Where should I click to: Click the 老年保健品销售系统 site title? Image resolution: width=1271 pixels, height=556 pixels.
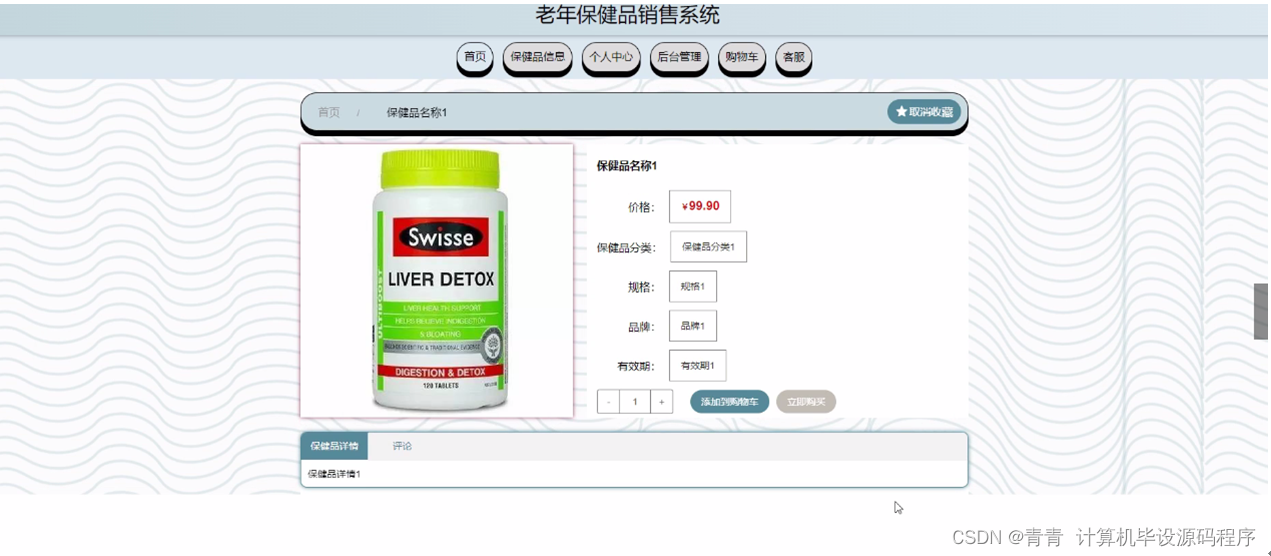point(627,15)
